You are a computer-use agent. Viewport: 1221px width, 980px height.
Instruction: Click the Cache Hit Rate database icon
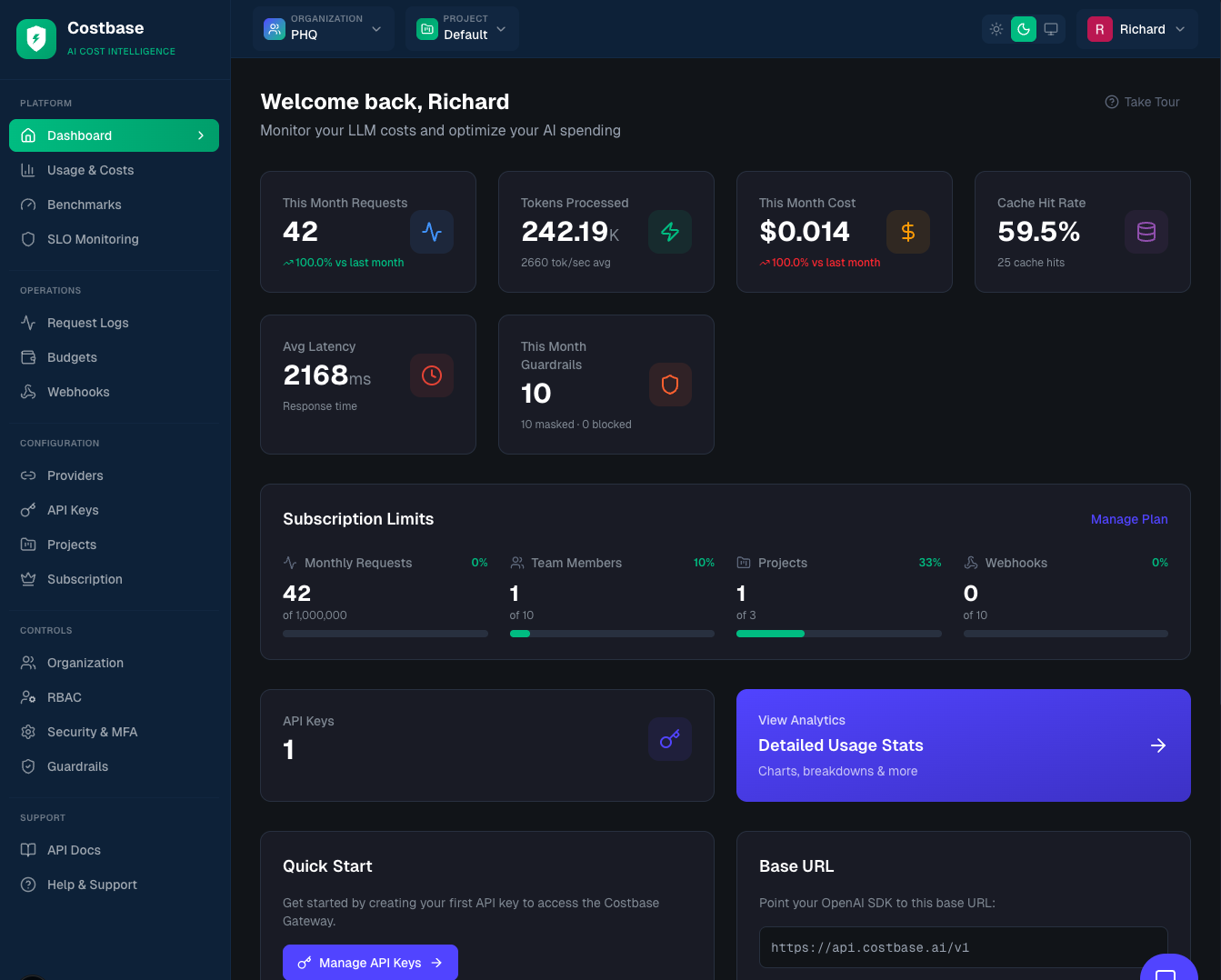tap(1146, 232)
